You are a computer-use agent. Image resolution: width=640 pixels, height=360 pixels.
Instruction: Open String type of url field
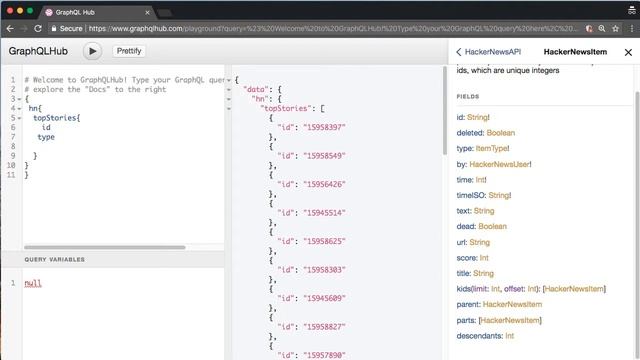(x=479, y=242)
